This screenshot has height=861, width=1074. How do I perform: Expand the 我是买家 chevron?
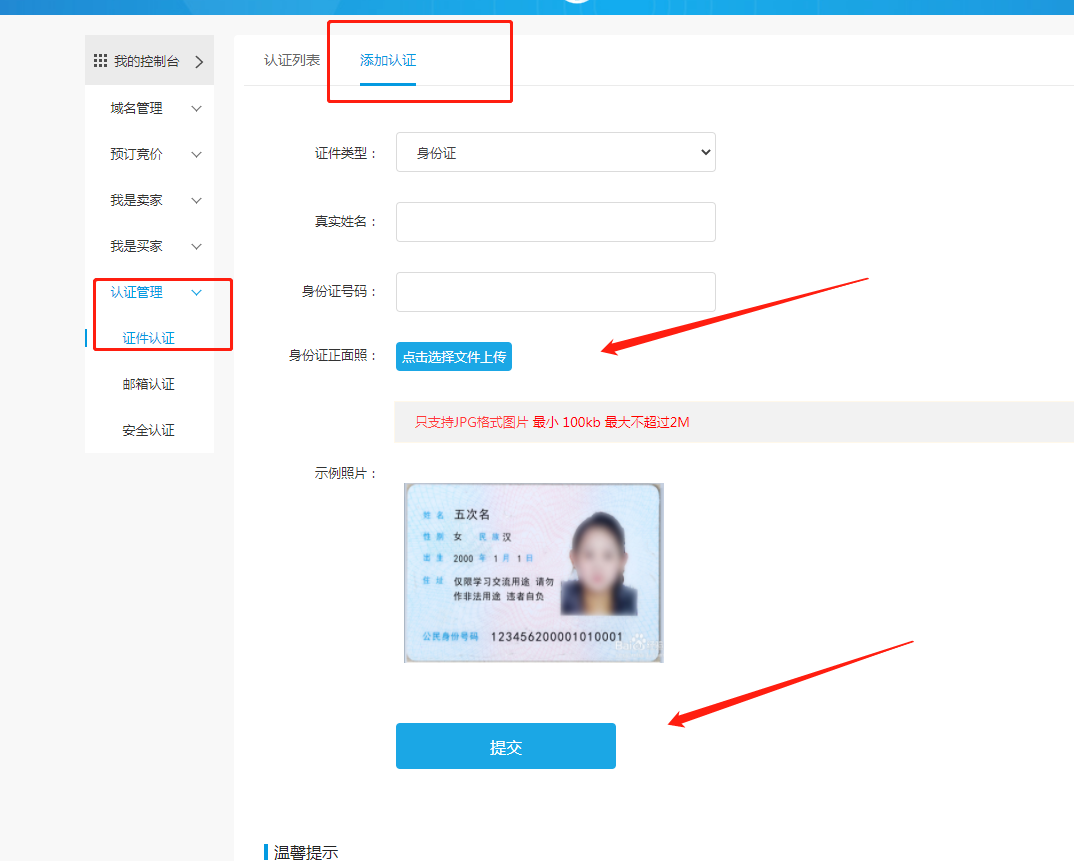coord(196,246)
